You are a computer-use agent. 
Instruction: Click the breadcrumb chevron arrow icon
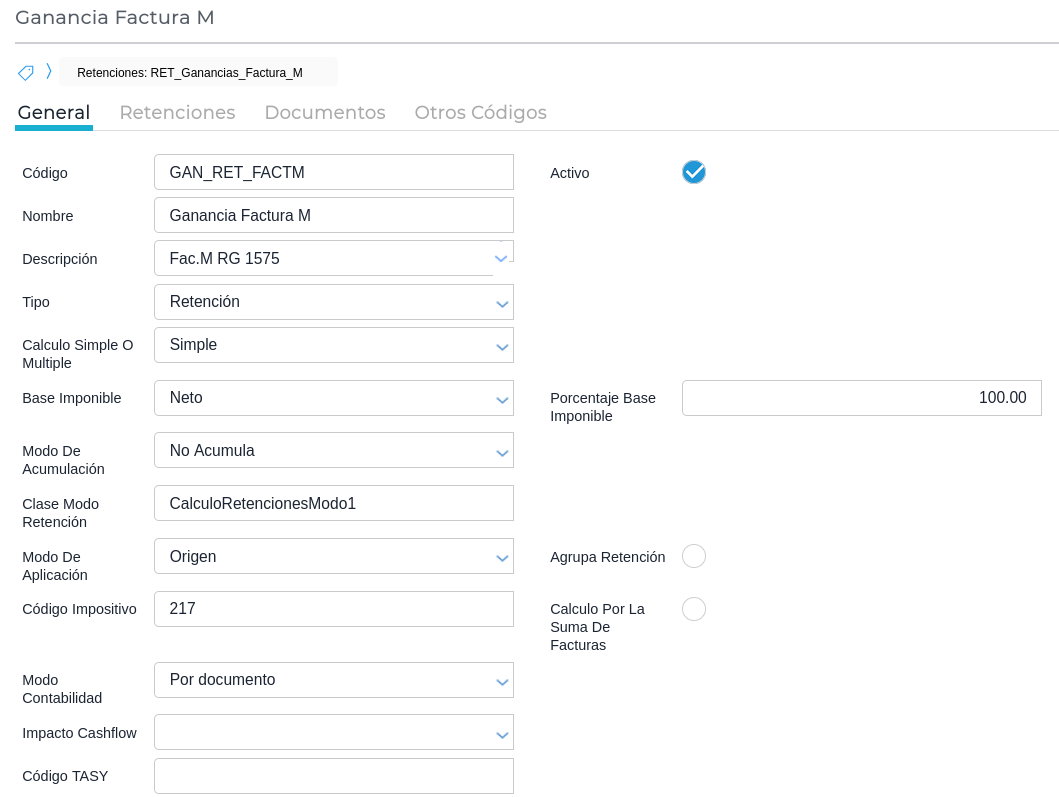pyautogui.click(x=48, y=72)
